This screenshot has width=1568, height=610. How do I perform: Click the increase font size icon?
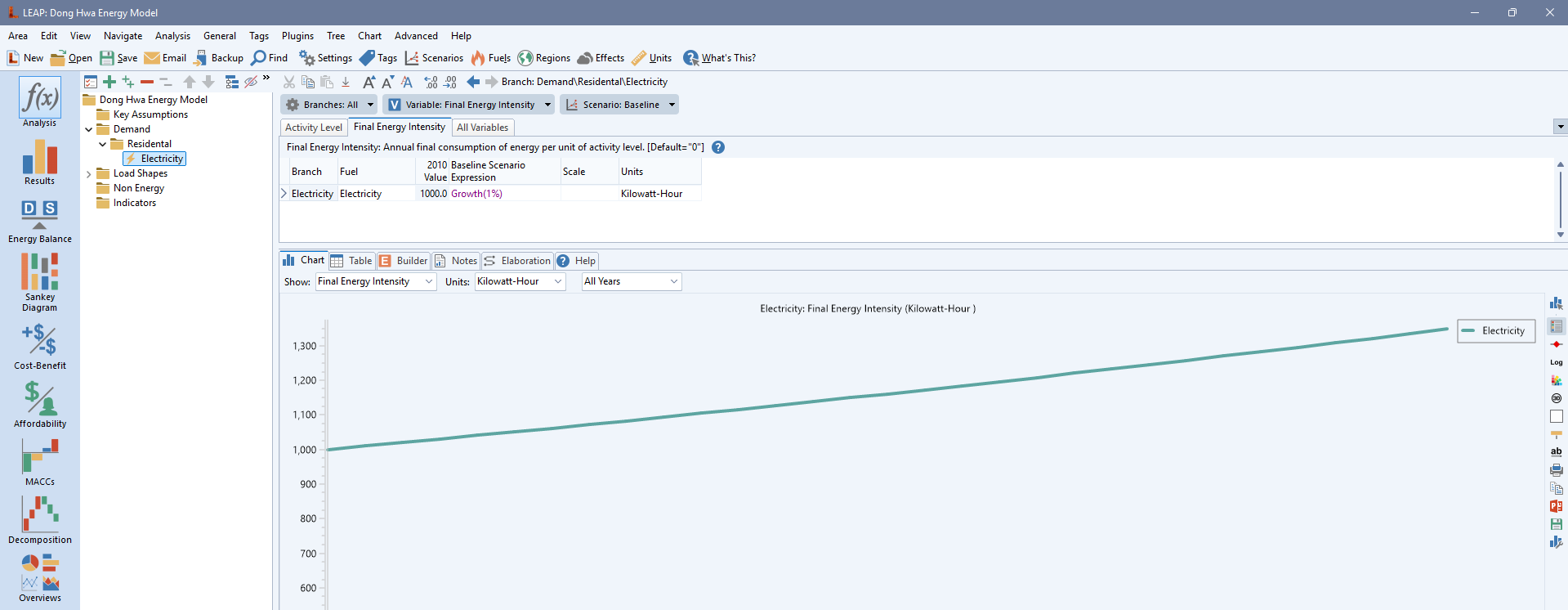pos(369,82)
